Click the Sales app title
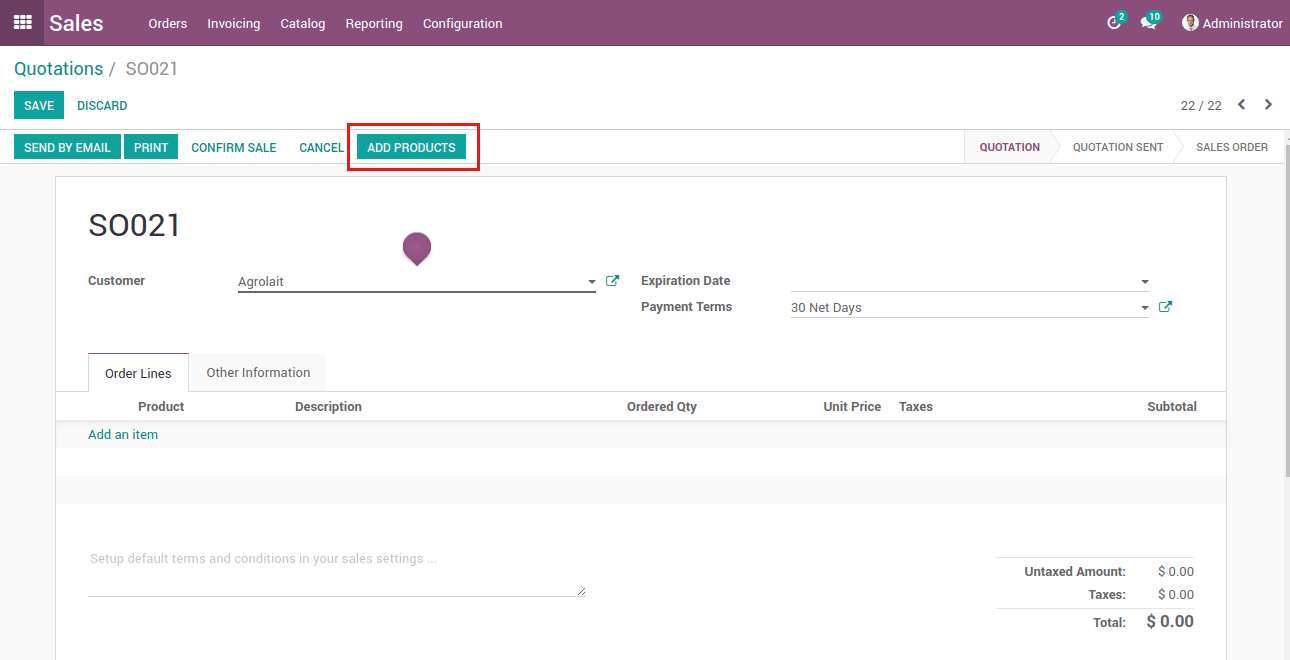This screenshot has height=660, width=1290. 76,23
